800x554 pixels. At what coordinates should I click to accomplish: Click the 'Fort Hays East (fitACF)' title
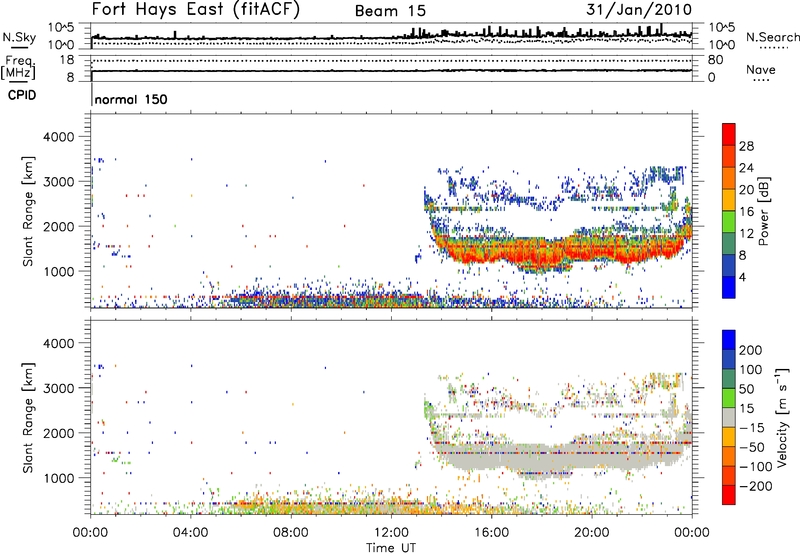pyautogui.click(x=196, y=9)
